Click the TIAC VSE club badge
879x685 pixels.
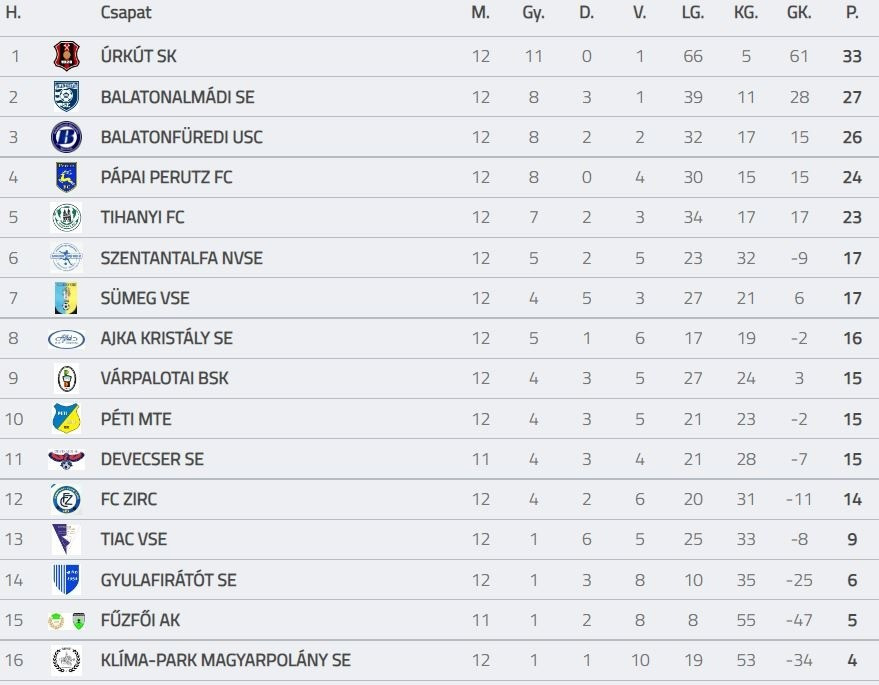pyautogui.click(x=66, y=539)
